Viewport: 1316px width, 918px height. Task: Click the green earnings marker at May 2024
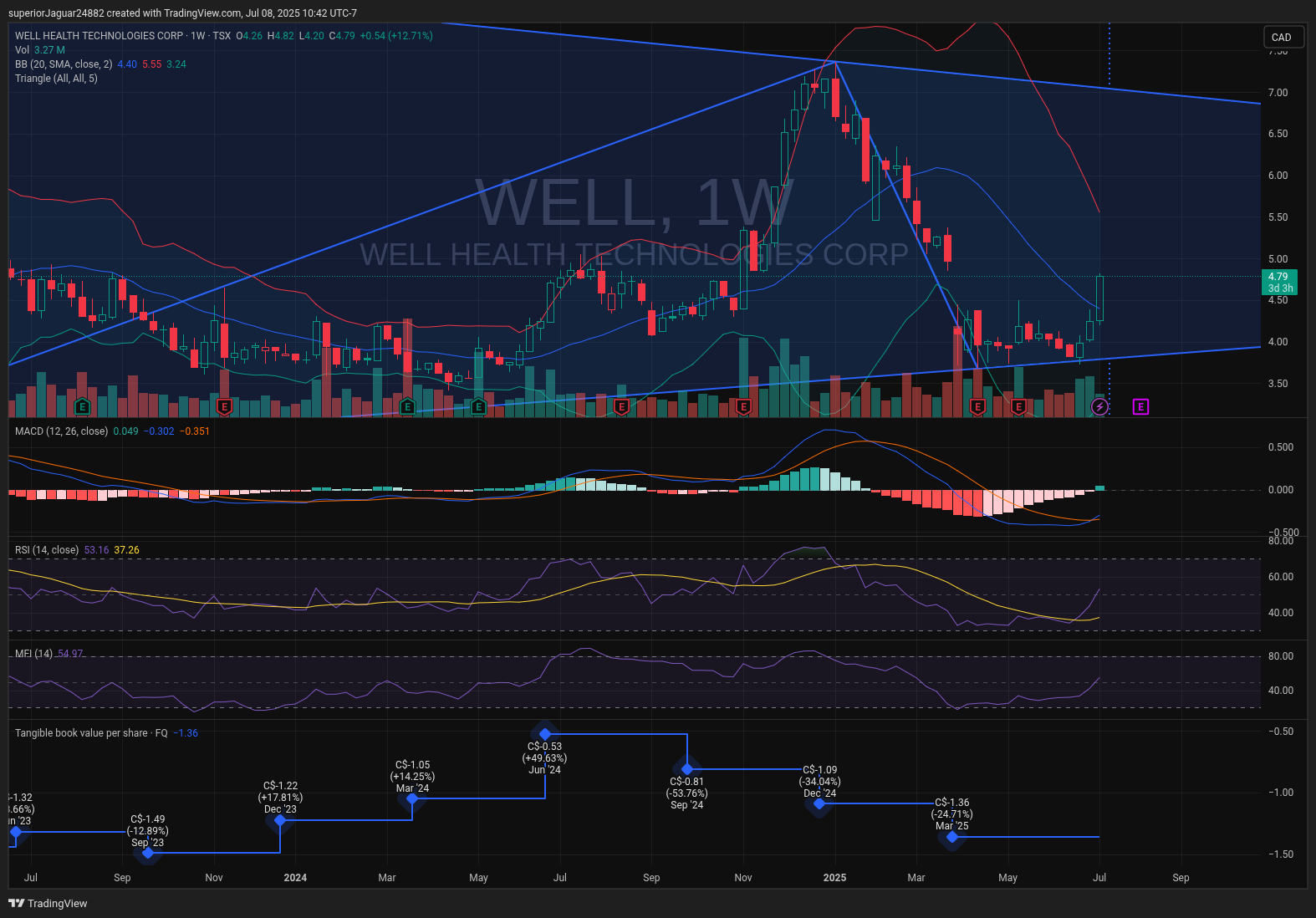[x=478, y=407]
